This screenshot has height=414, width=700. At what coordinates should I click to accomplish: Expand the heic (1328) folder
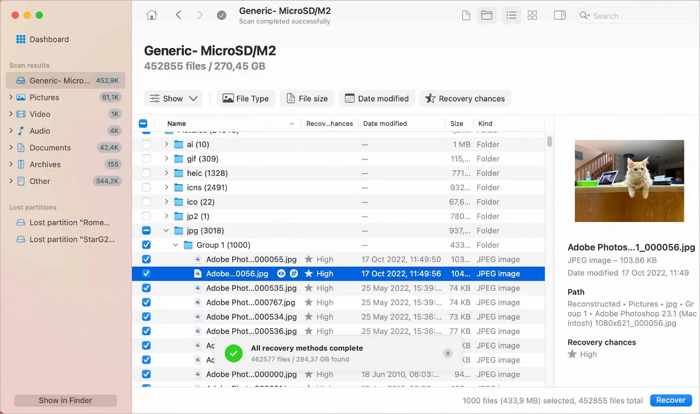click(x=166, y=173)
